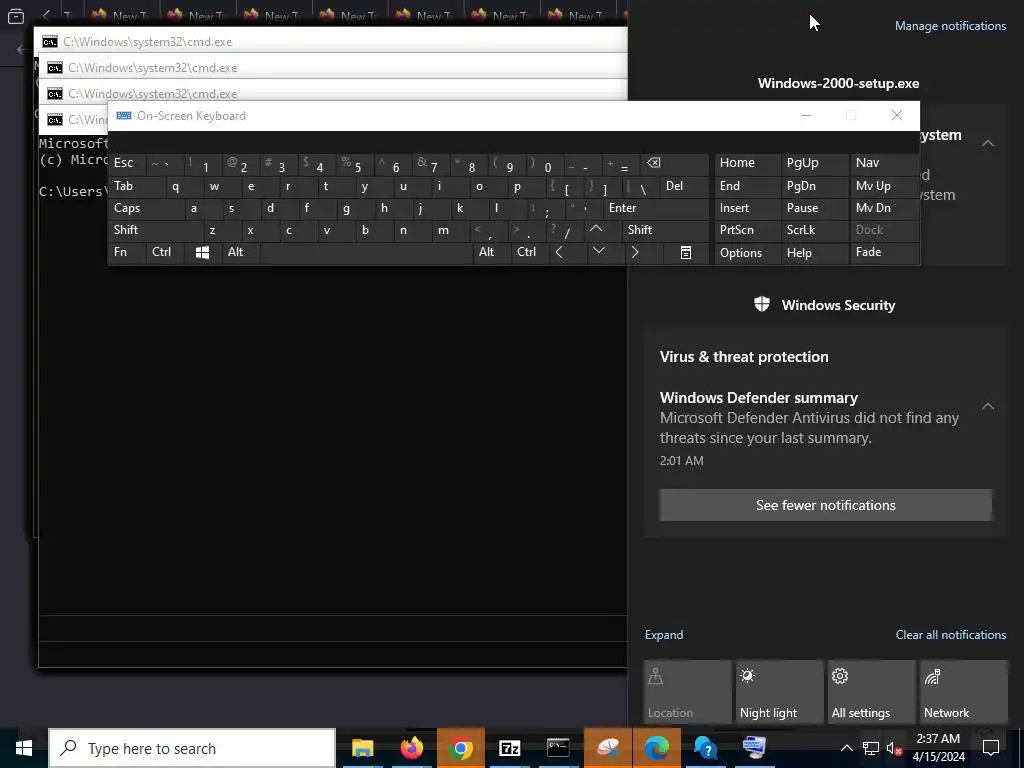Click the On-Screen Keyboard title bar icon
The image size is (1024, 768).
(x=123, y=116)
